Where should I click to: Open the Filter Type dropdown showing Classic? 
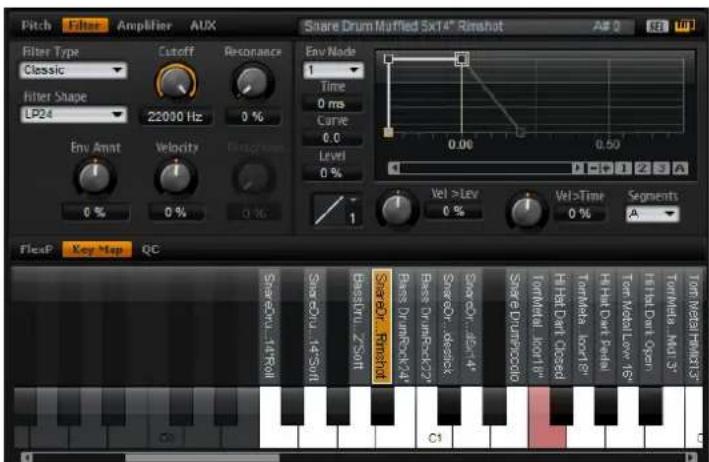(x=73, y=70)
